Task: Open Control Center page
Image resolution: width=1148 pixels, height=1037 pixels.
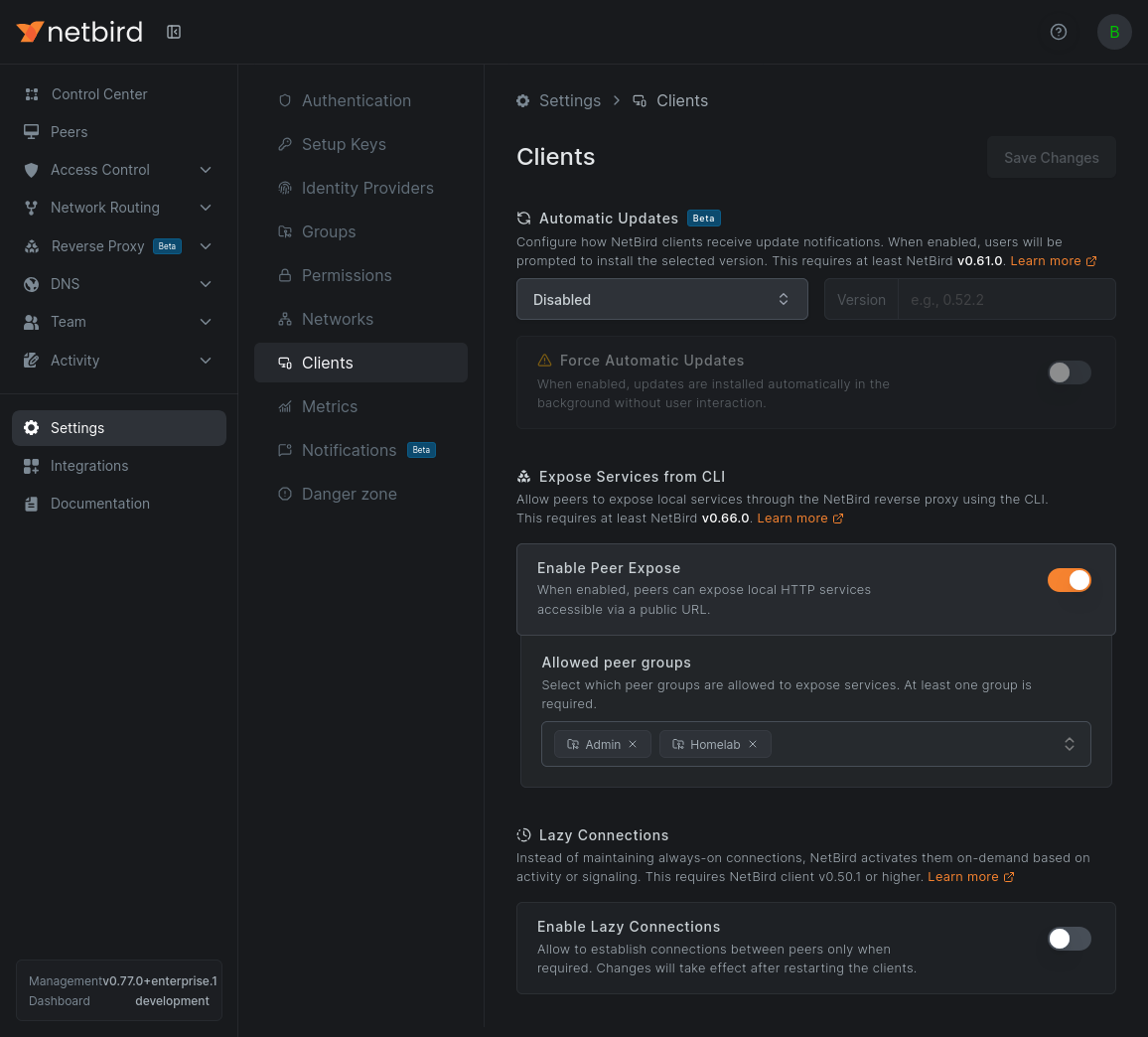Action: click(x=118, y=93)
